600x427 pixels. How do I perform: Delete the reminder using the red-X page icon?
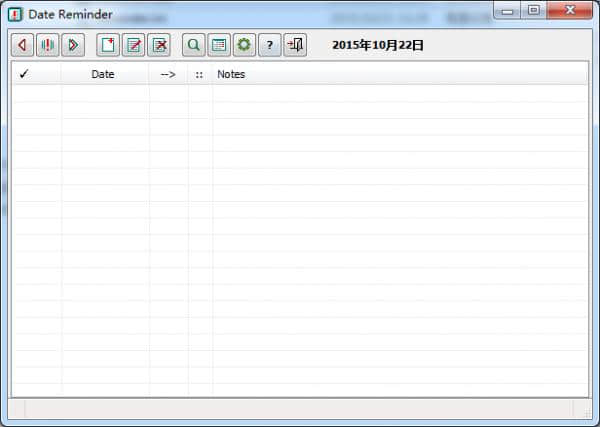[x=158, y=45]
